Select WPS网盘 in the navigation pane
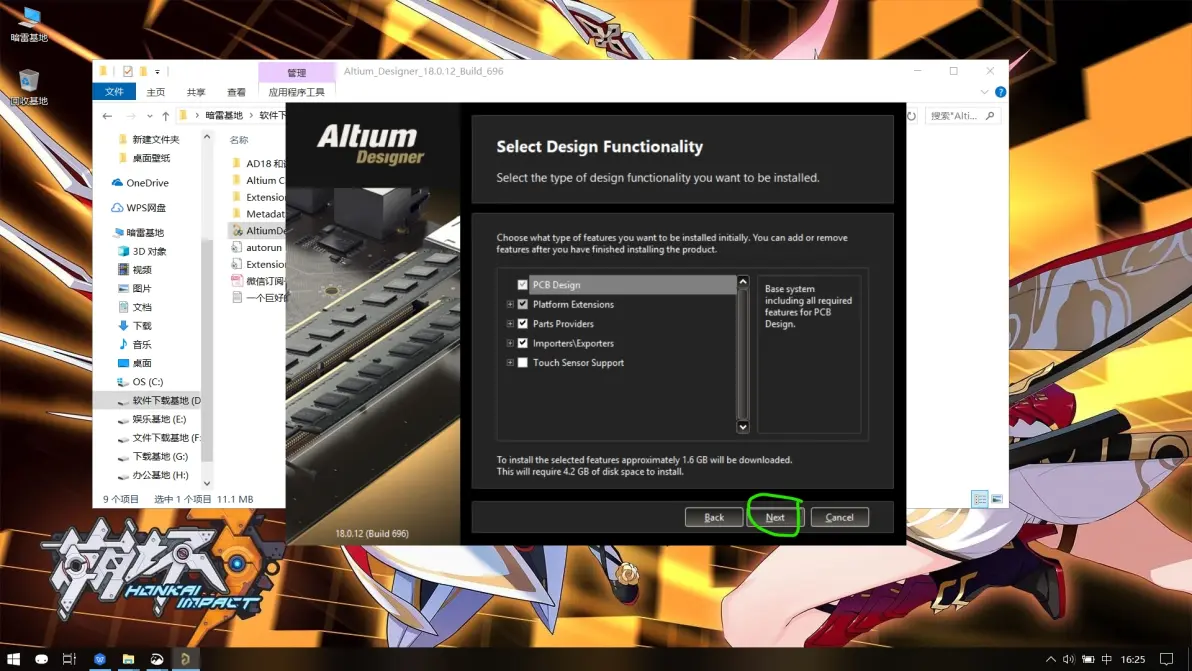The height and width of the screenshot is (671, 1192). pyautogui.click(x=138, y=208)
